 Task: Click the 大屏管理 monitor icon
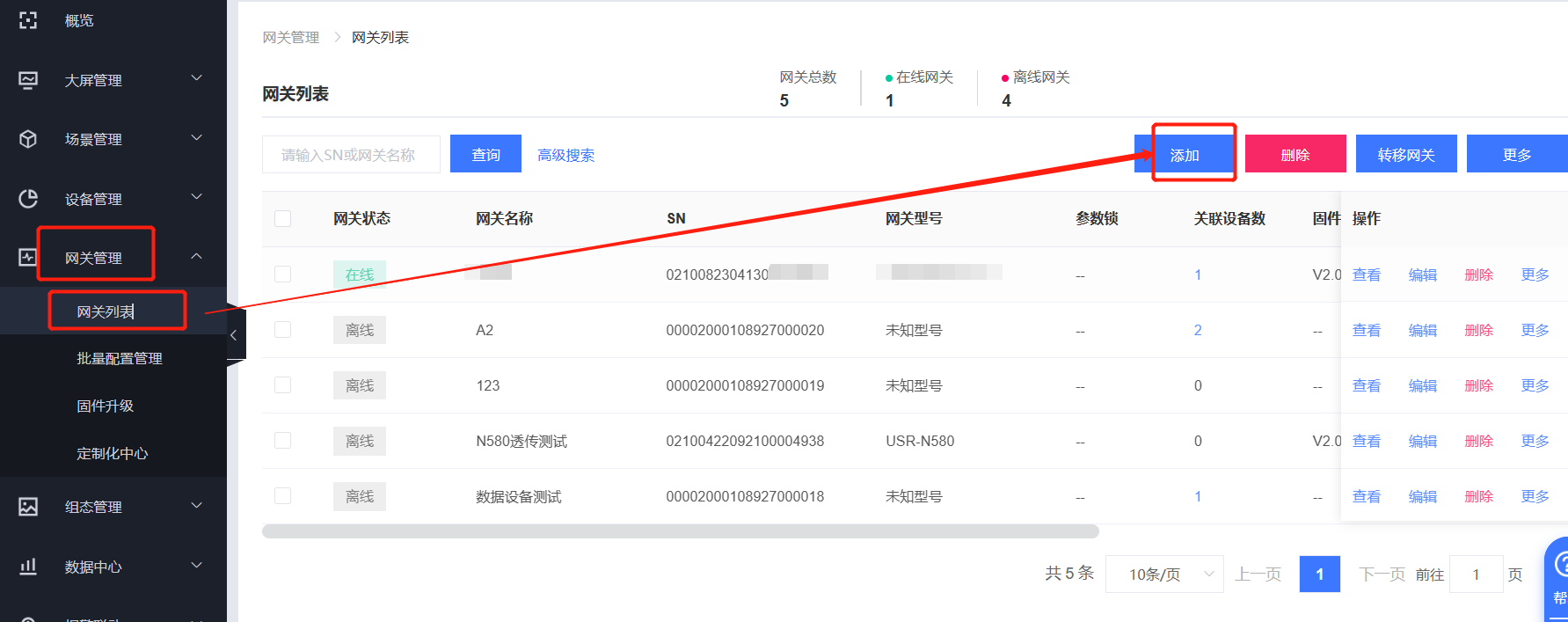(28, 80)
